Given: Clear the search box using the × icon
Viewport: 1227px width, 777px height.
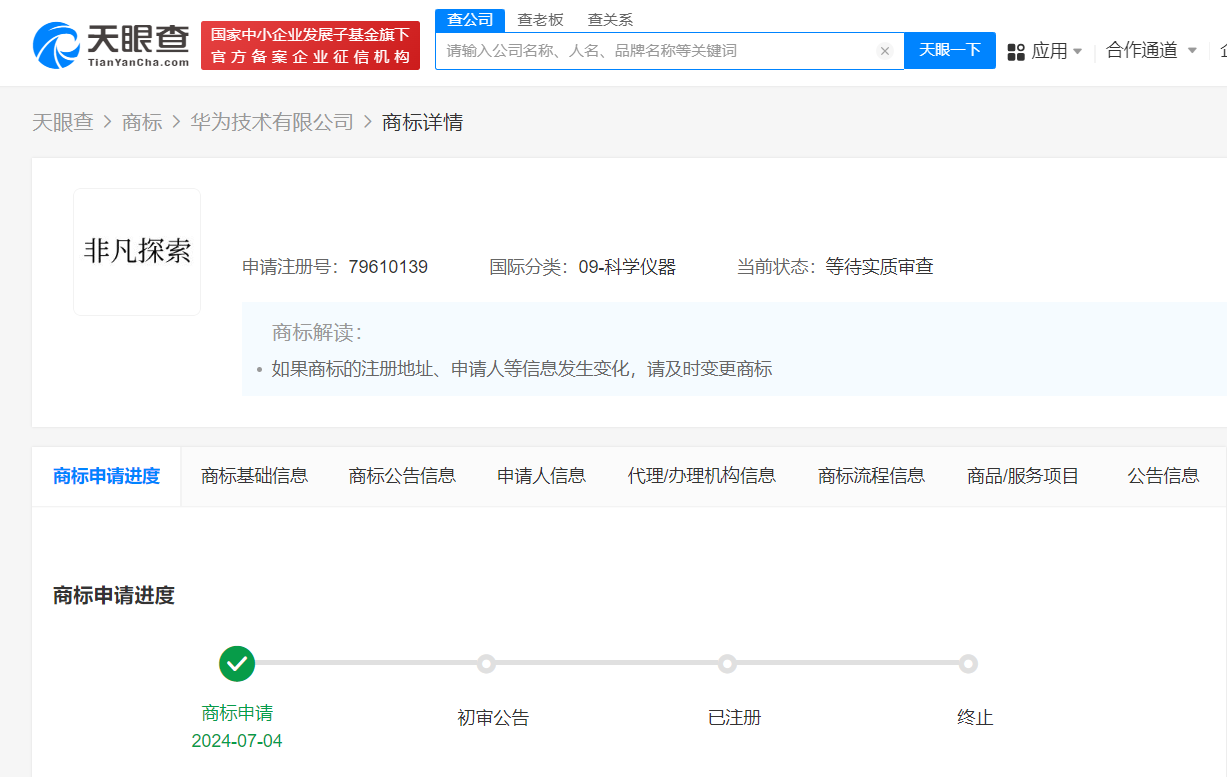Looking at the screenshot, I should [884, 51].
